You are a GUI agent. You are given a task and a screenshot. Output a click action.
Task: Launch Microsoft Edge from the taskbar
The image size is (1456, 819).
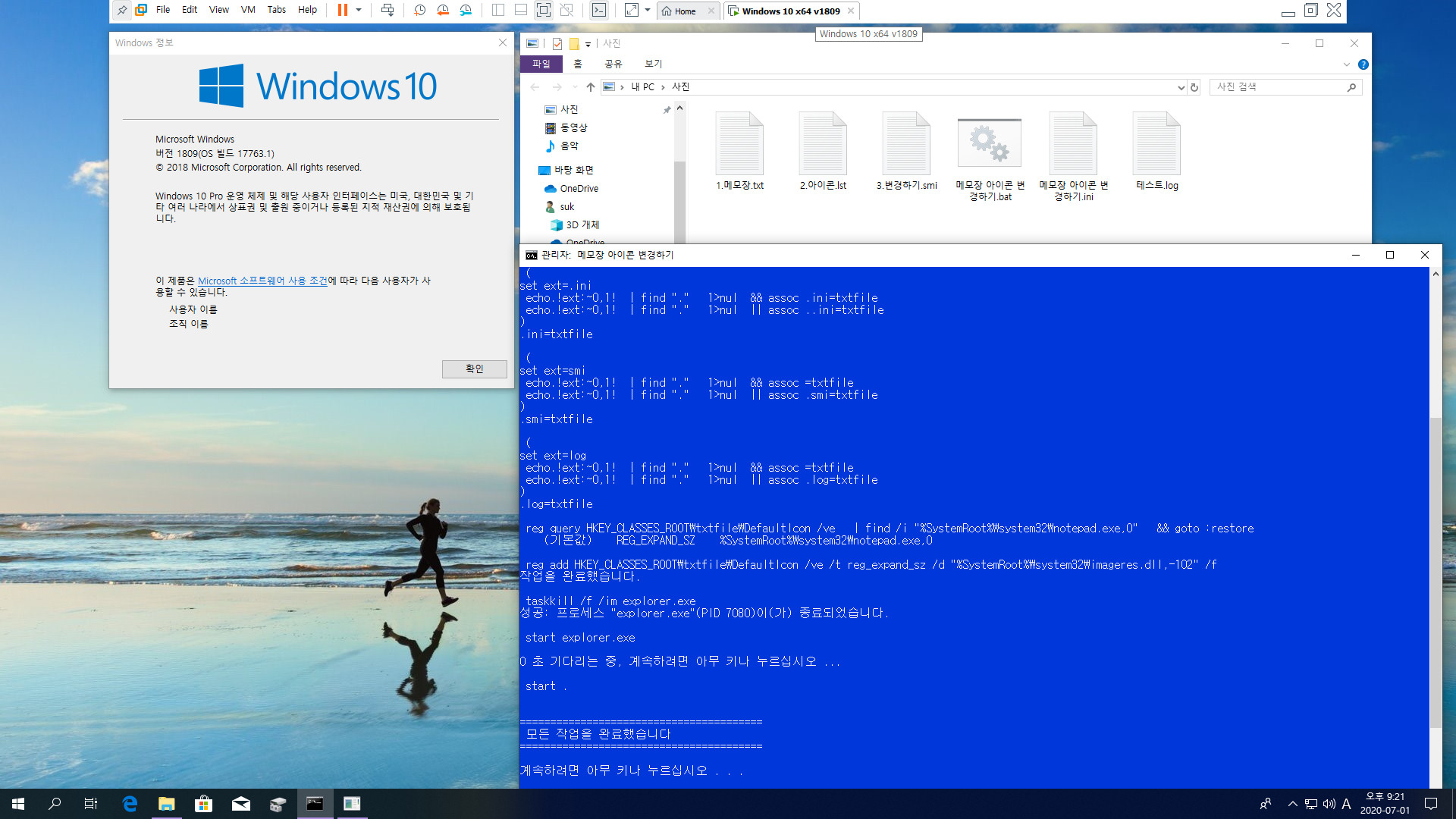point(130,804)
